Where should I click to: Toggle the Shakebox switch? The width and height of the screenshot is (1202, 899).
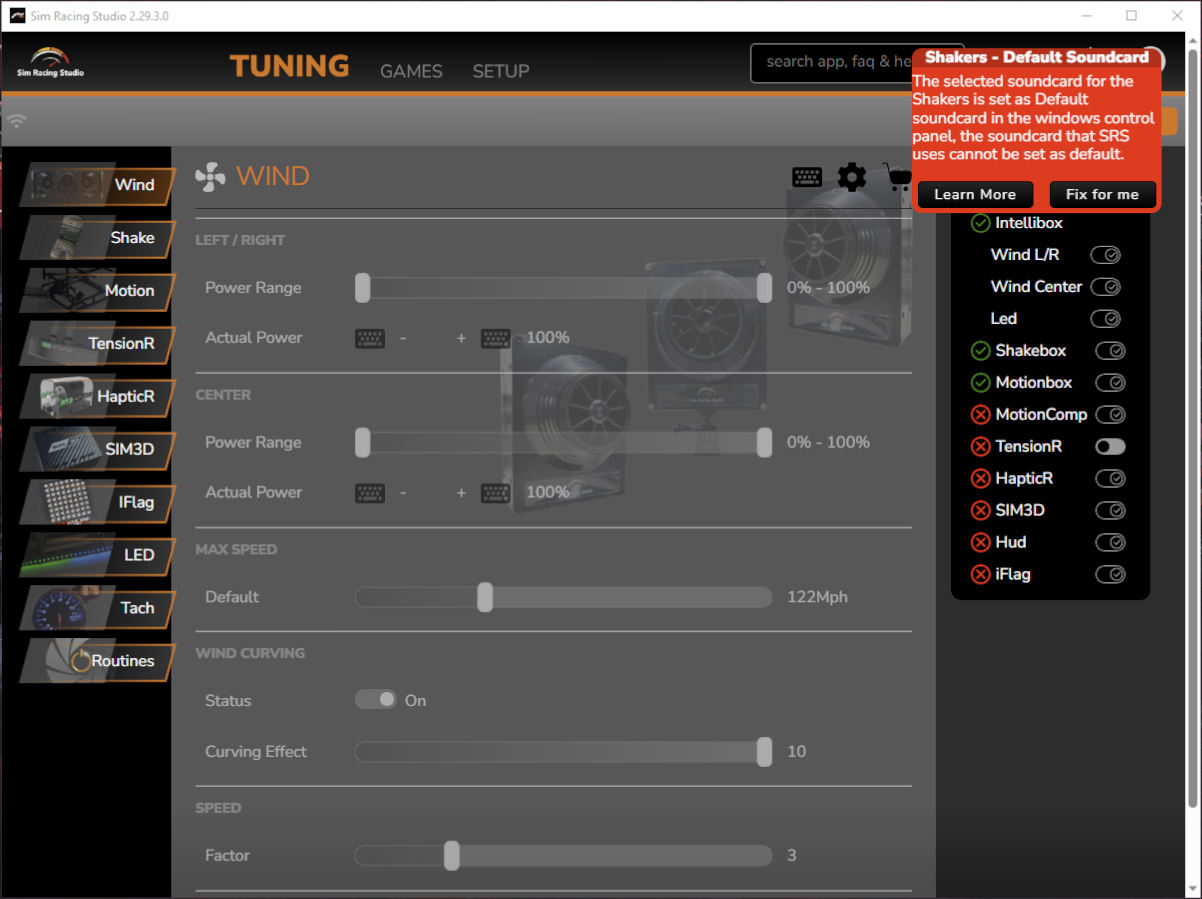tap(1110, 351)
